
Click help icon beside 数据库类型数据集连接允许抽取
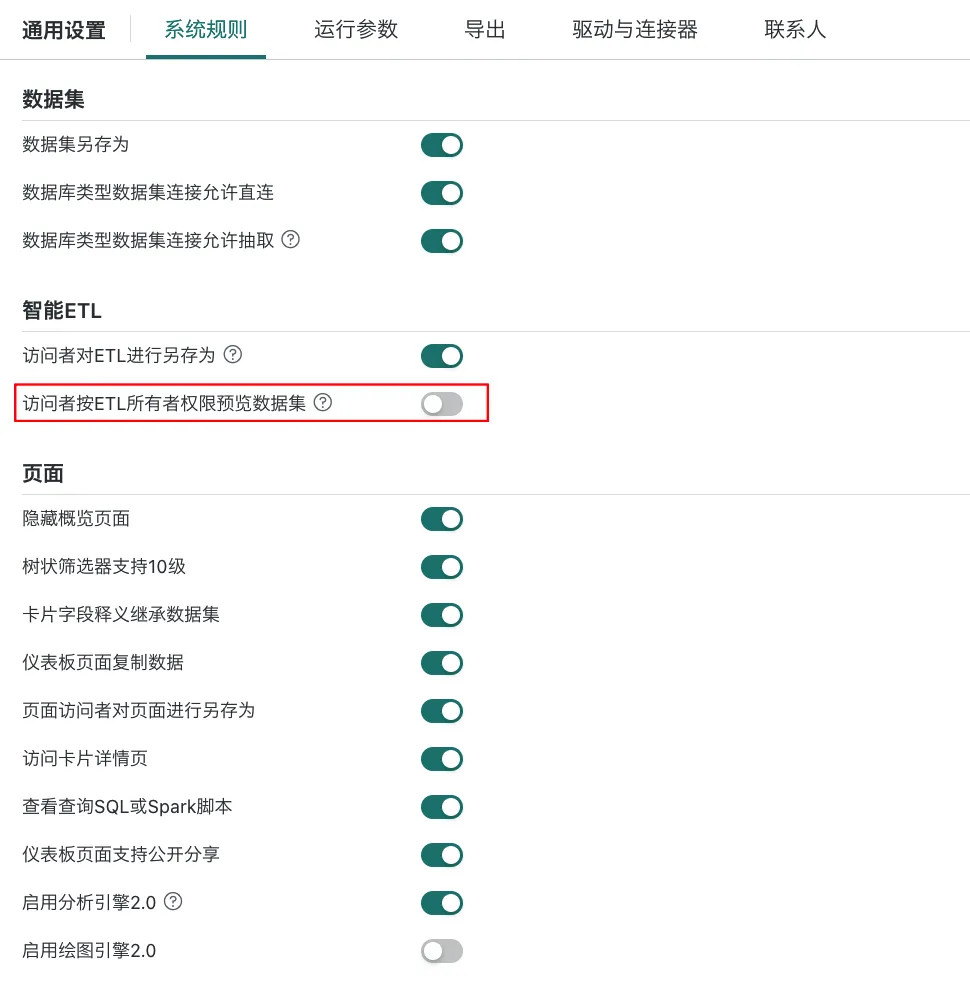pos(291,240)
